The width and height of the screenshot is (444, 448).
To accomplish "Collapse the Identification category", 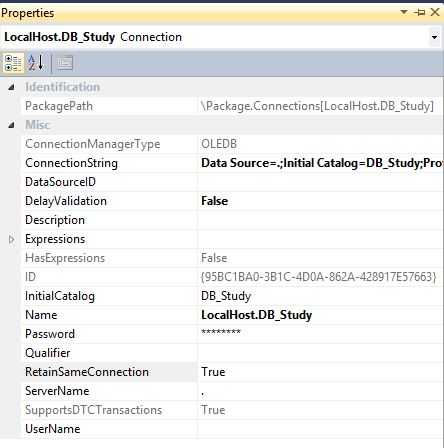I will (x=12, y=87).
